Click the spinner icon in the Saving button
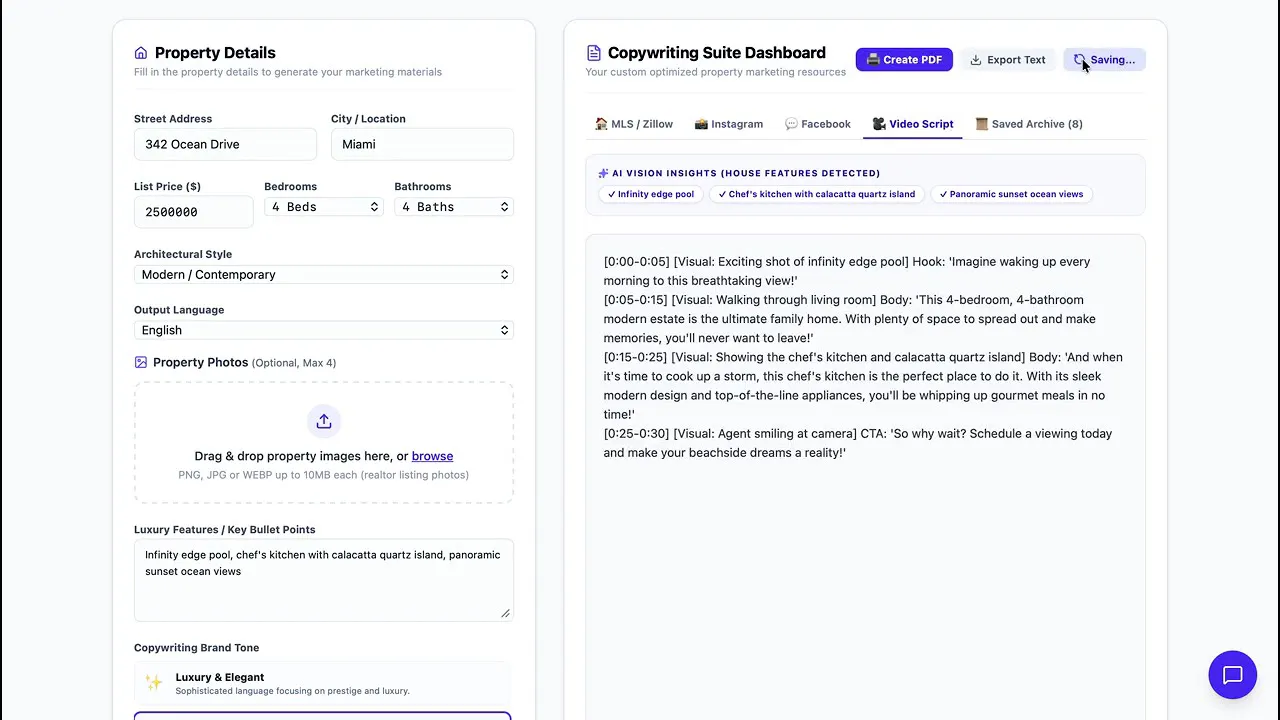Screen dimensions: 1280x720 click(x=1079, y=60)
